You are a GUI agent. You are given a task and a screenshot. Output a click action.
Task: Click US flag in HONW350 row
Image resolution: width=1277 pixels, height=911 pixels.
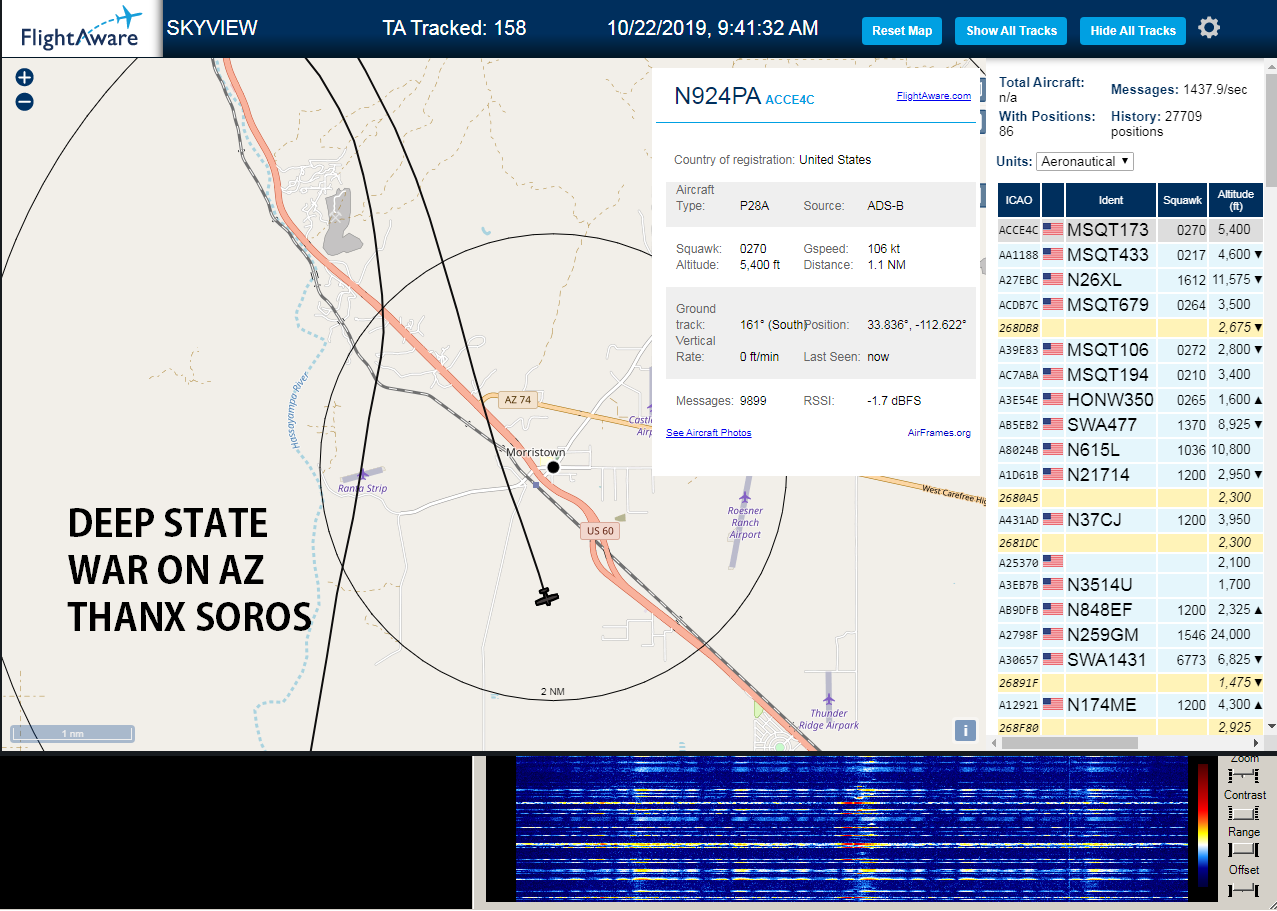(x=1053, y=400)
